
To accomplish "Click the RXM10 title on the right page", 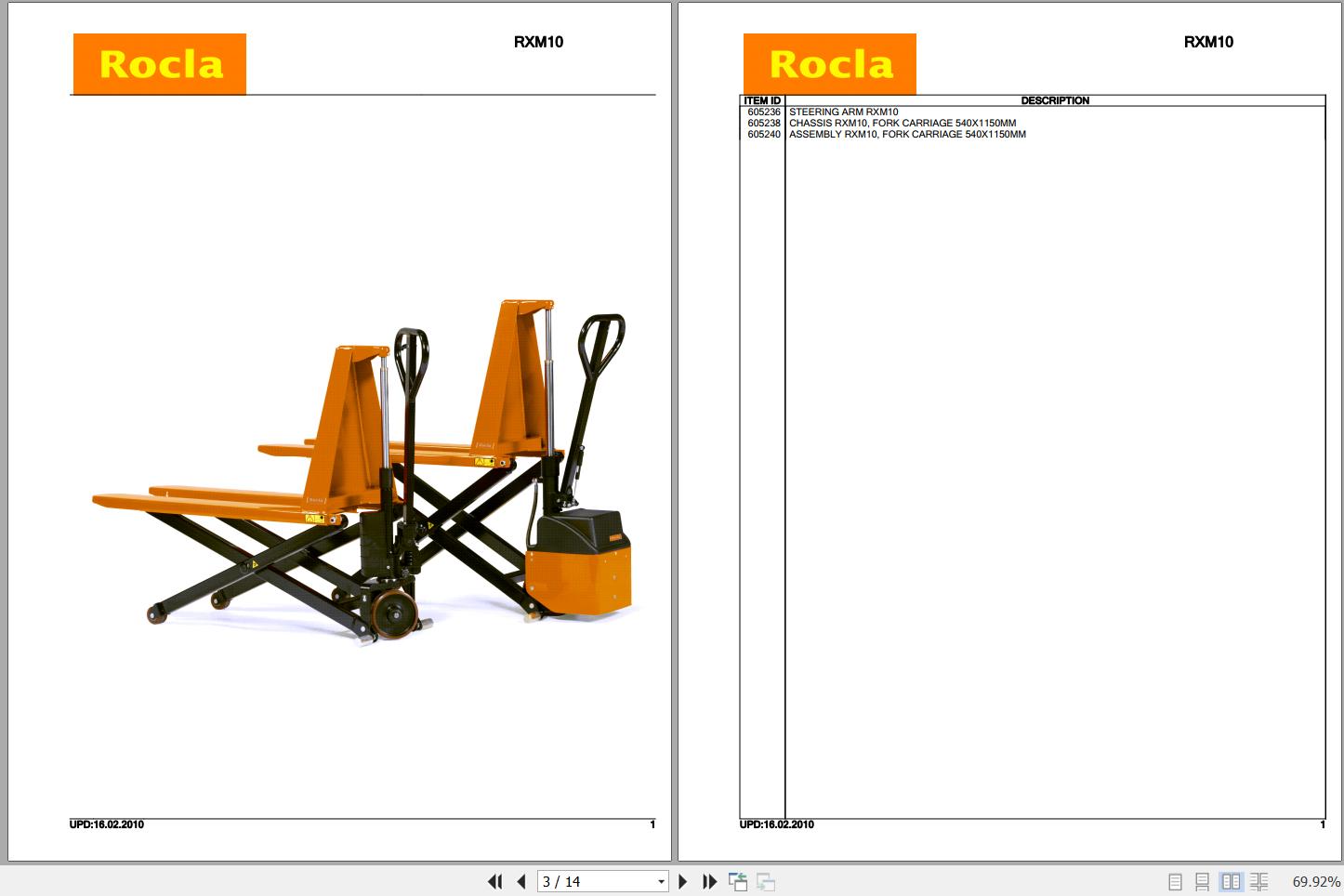I will [x=1207, y=42].
